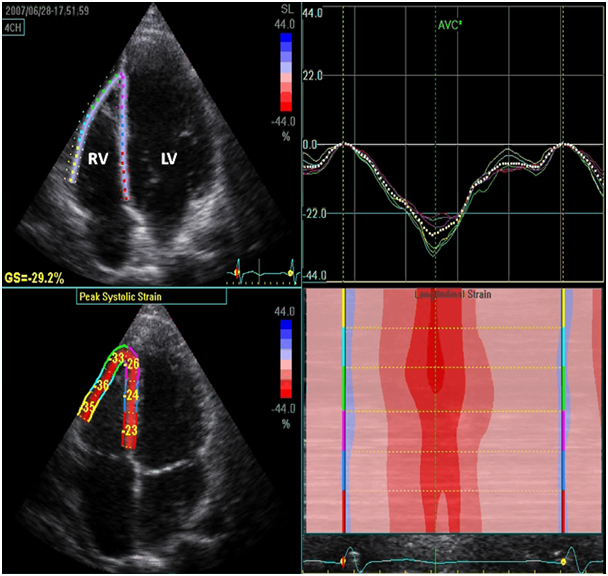Select the -23 basal septal strain value
Image resolution: width=608 pixels, height=576 pixels.
click(x=130, y=430)
